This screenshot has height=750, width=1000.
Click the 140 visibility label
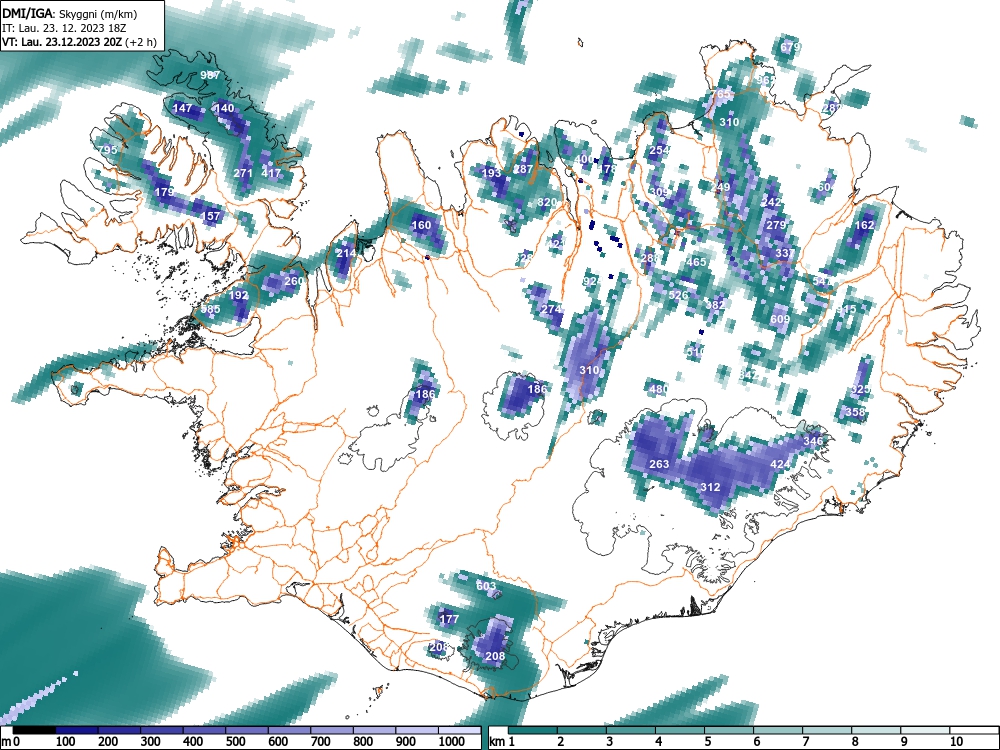(x=224, y=108)
